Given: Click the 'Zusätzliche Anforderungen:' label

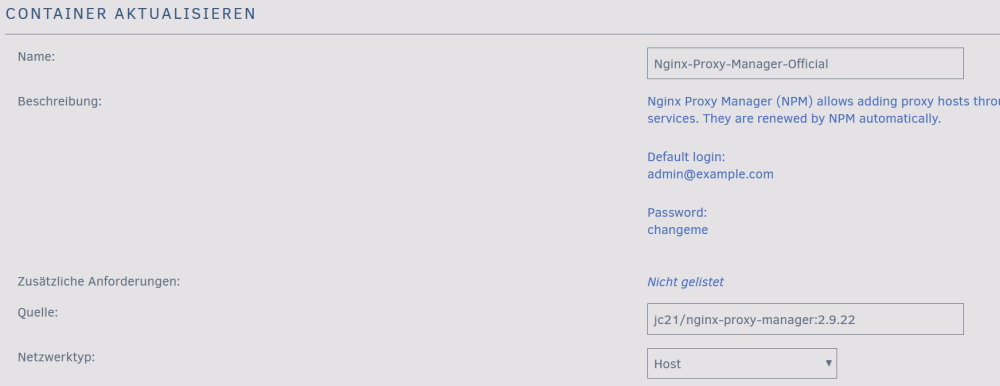Looking at the screenshot, I should point(99,281).
